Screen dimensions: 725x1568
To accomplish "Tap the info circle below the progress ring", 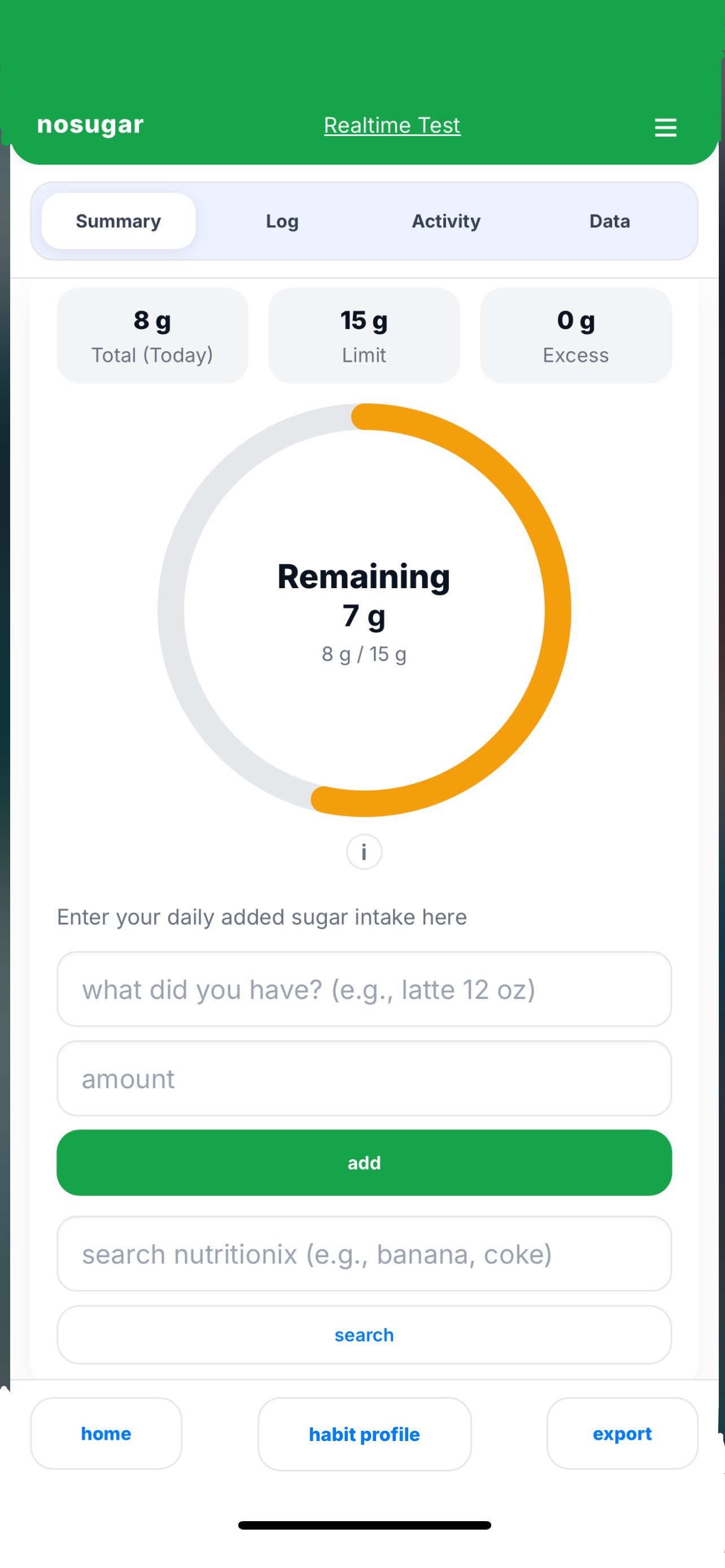I will [364, 852].
